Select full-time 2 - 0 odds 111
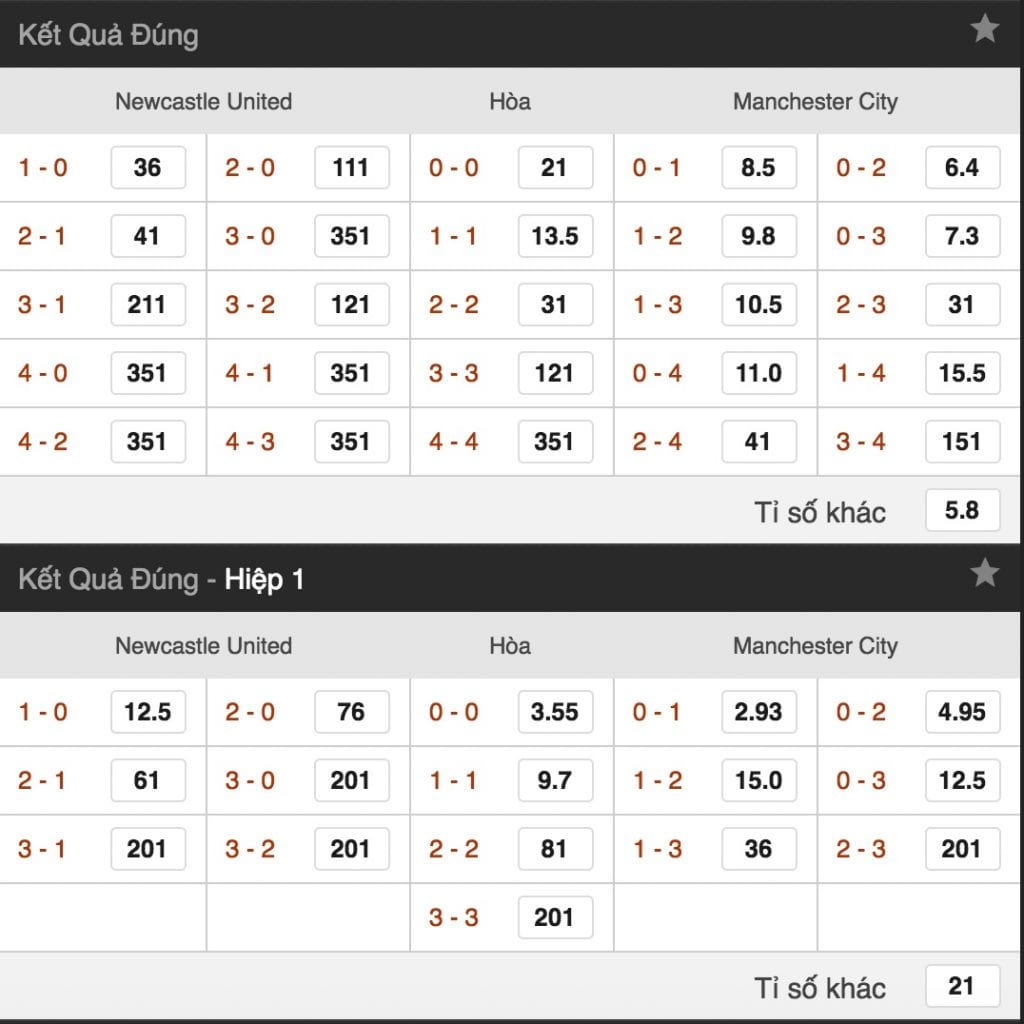The width and height of the screenshot is (1024, 1024). 351,168
